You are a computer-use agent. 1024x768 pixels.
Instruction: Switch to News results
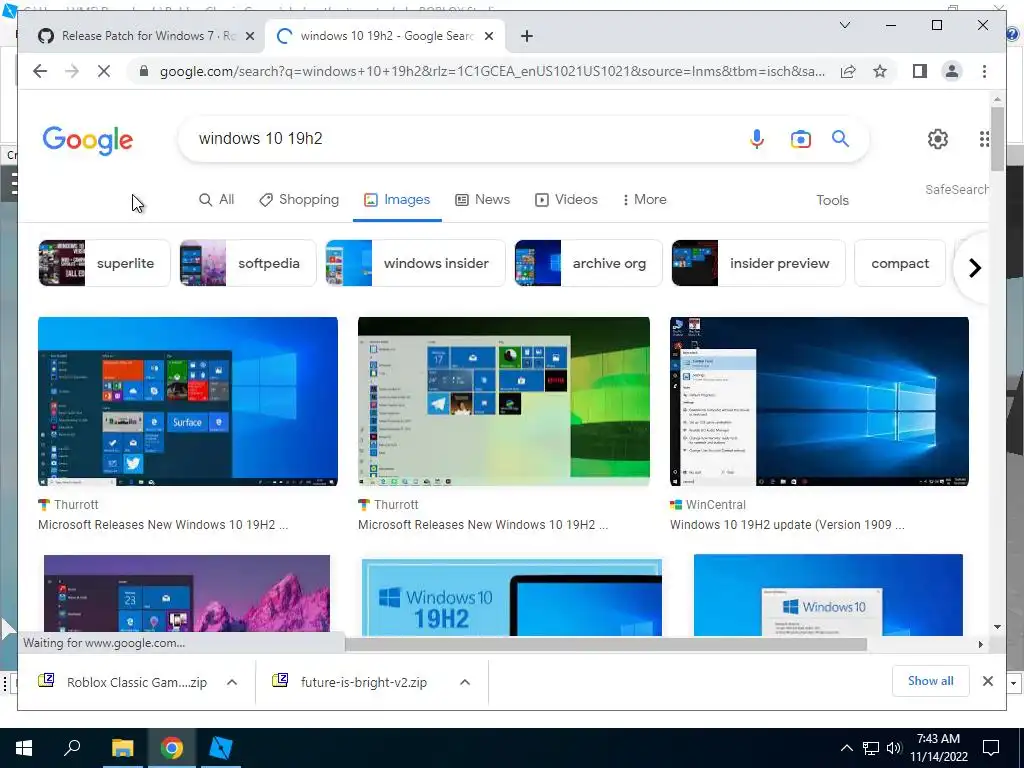(x=483, y=200)
